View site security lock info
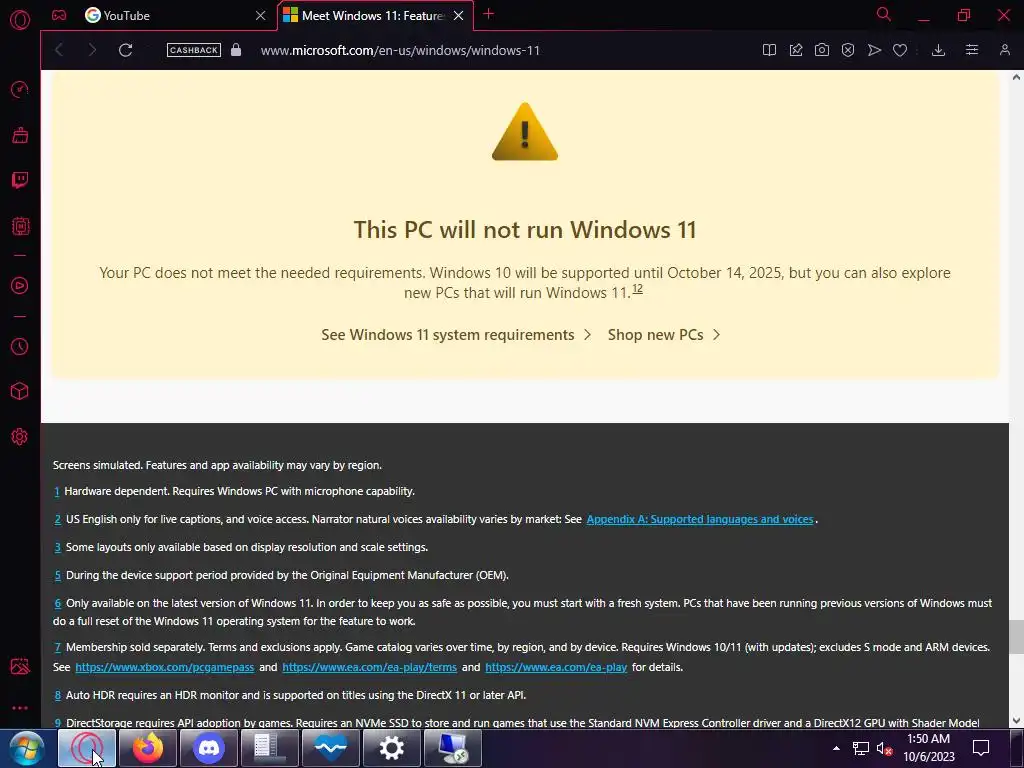1024x768 pixels. tap(236, 50)
